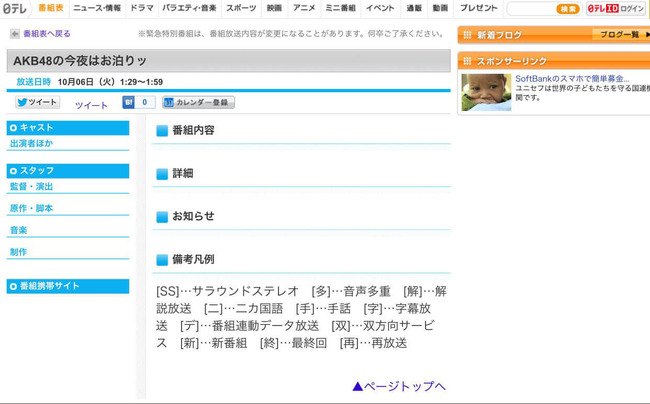Viewport: 650px width, 404px height.
Task: Follow the SoftBankのスマホで簡単募金 link
Action: click(572, 78)
